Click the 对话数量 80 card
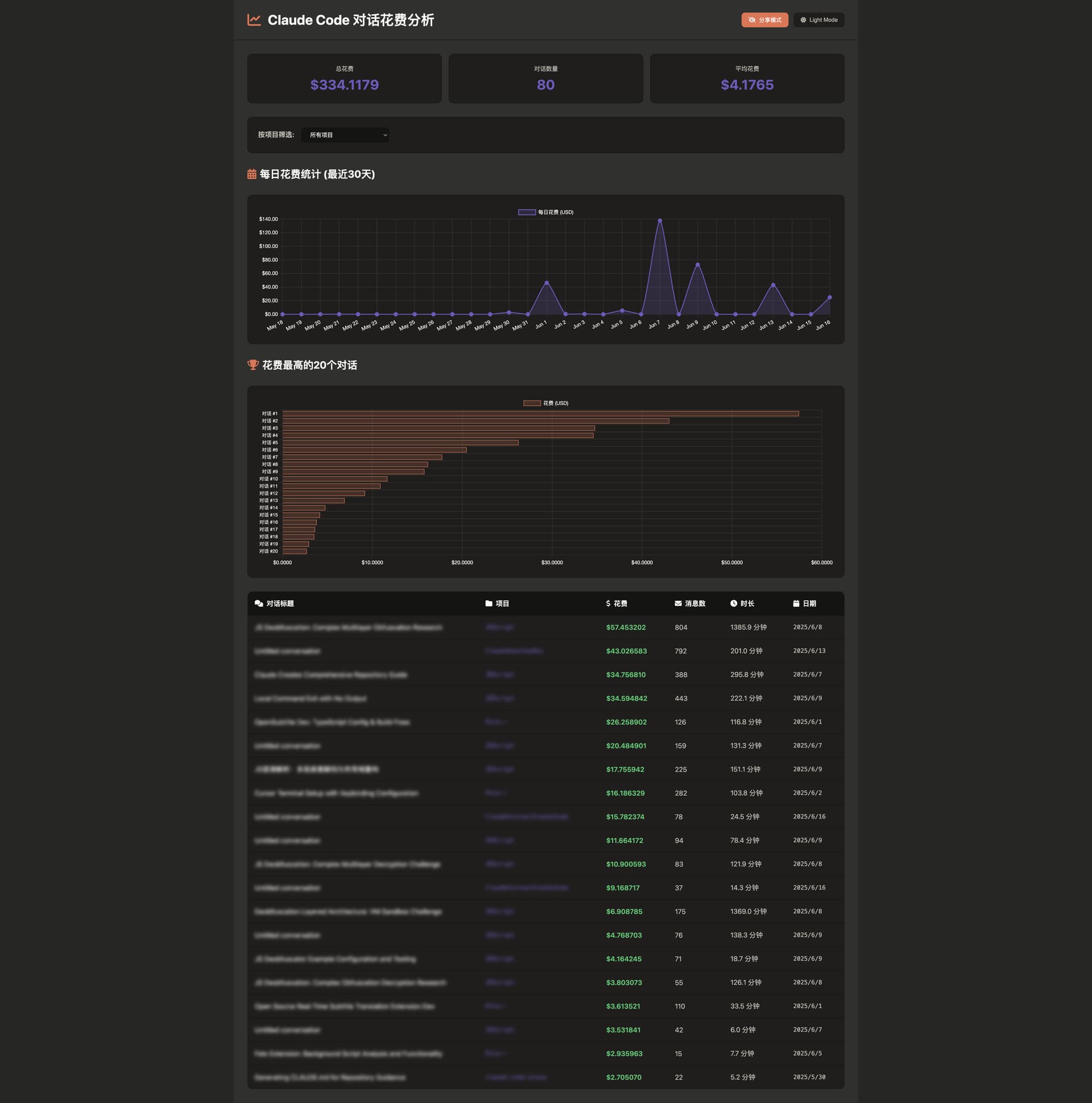This screenshot has height=1103, width=1092. click(x=545, y=79)
